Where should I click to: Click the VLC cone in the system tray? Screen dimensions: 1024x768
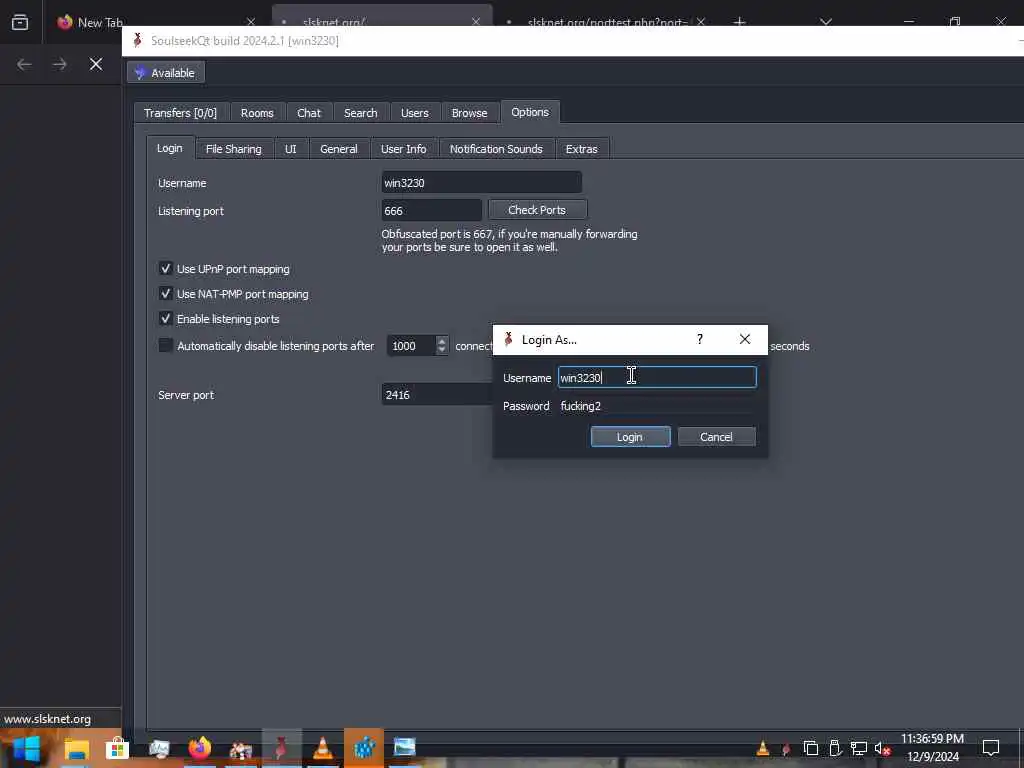pos(762,748)
